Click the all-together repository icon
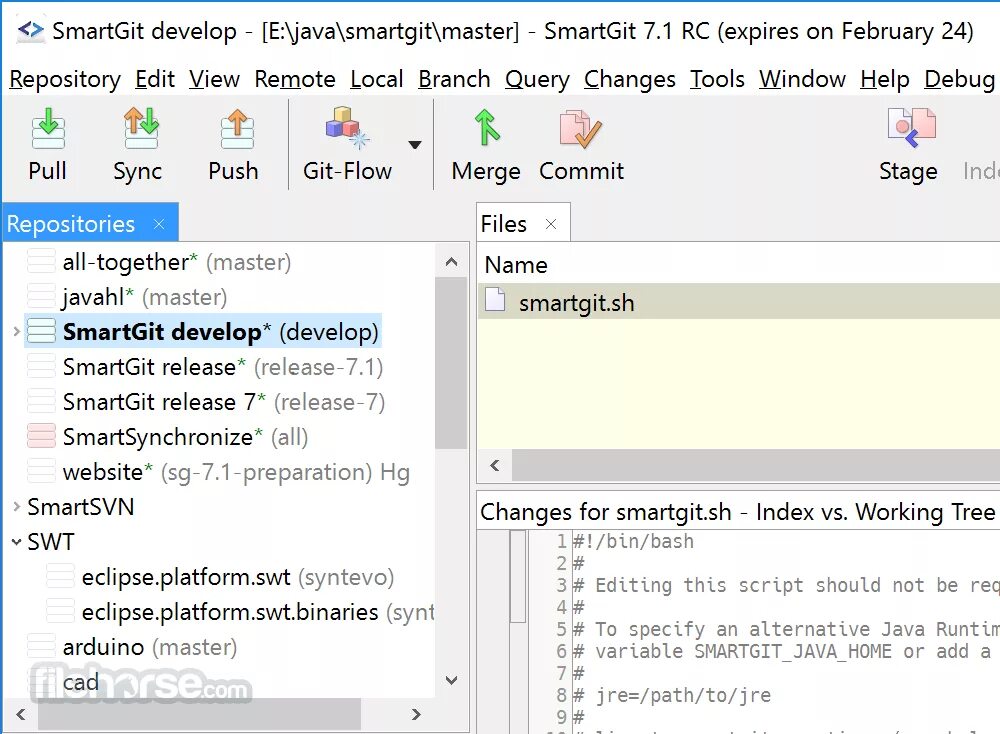 [41, 261]
